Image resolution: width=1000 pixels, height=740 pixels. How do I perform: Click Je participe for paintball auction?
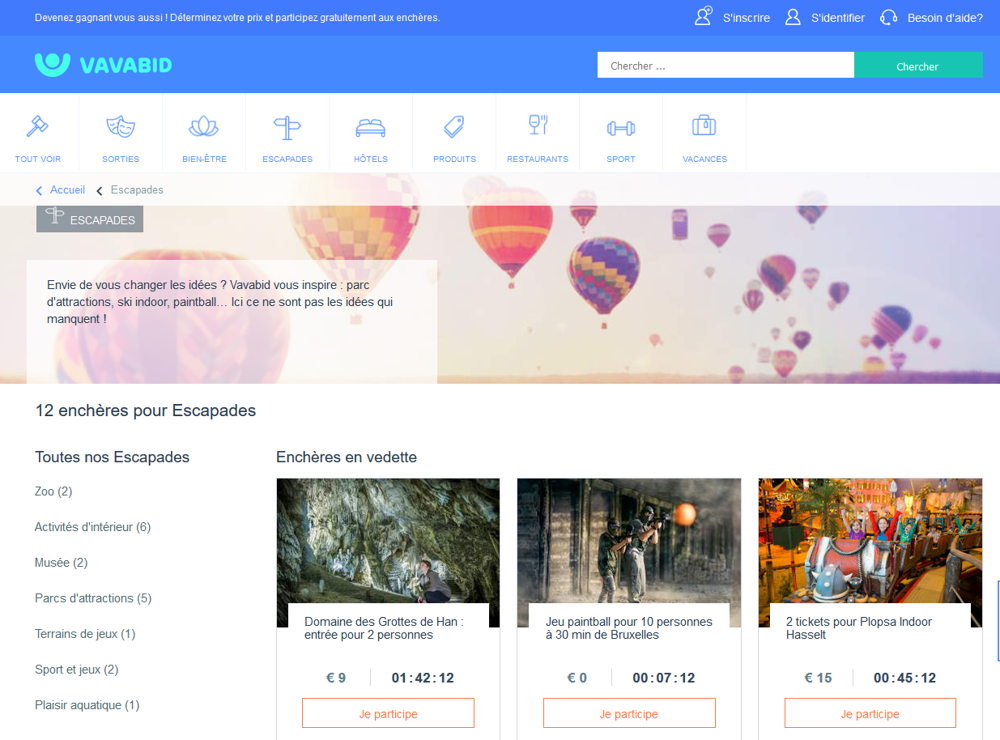coord(629,713)
